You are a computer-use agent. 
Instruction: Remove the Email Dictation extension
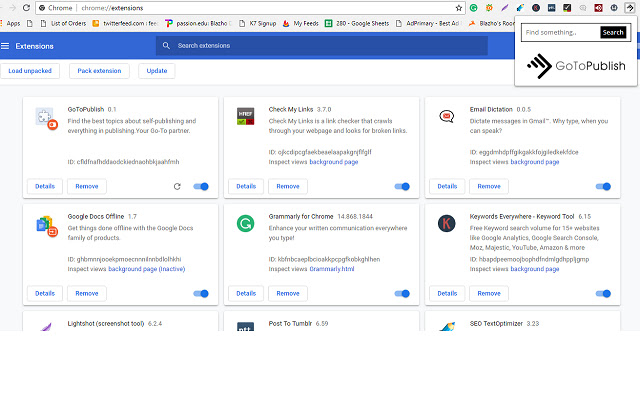pos(489,187)
